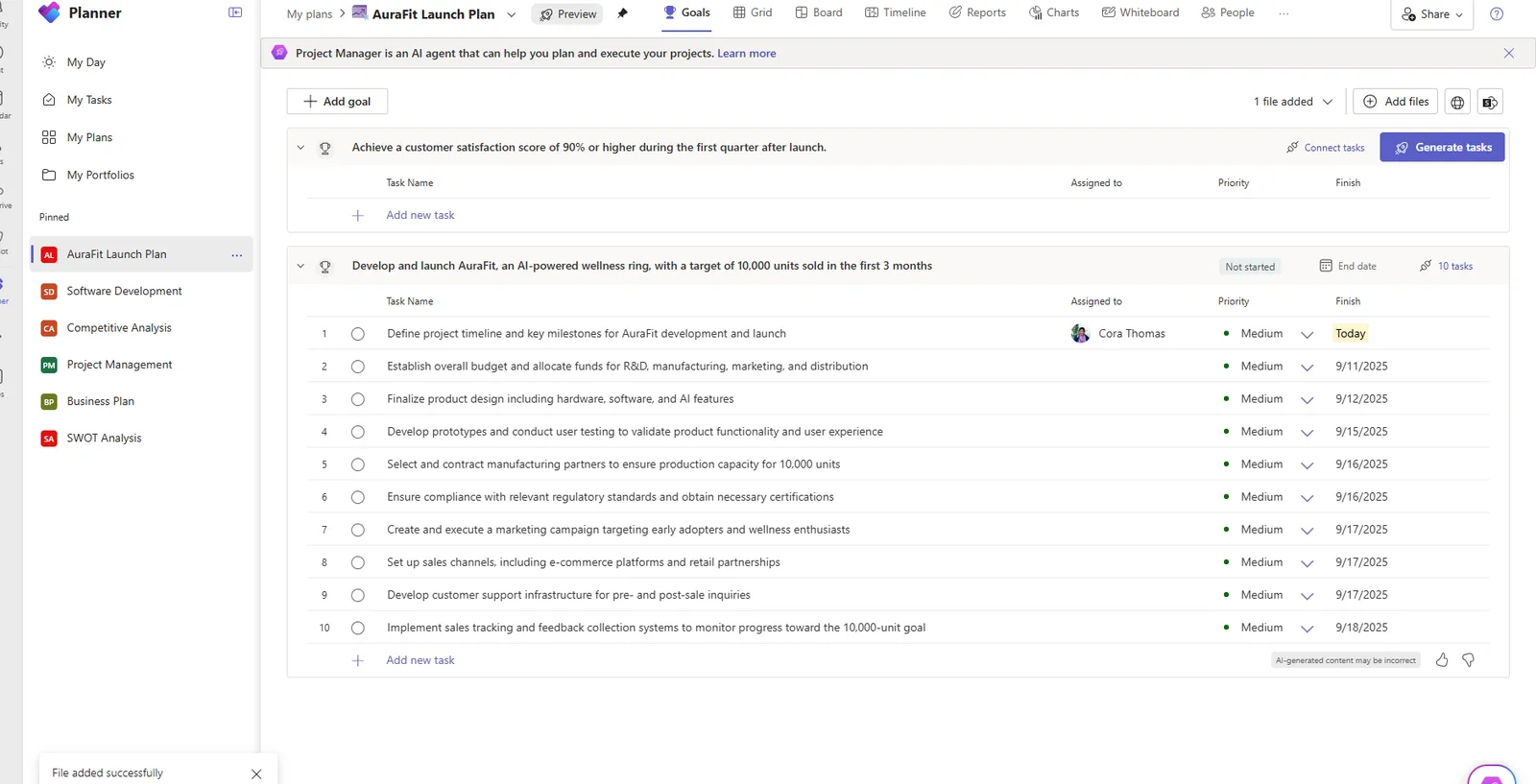Switch to the Whiteboard tab
The height and width of the screenshot is (784, 1536).
click(1140, 12)
